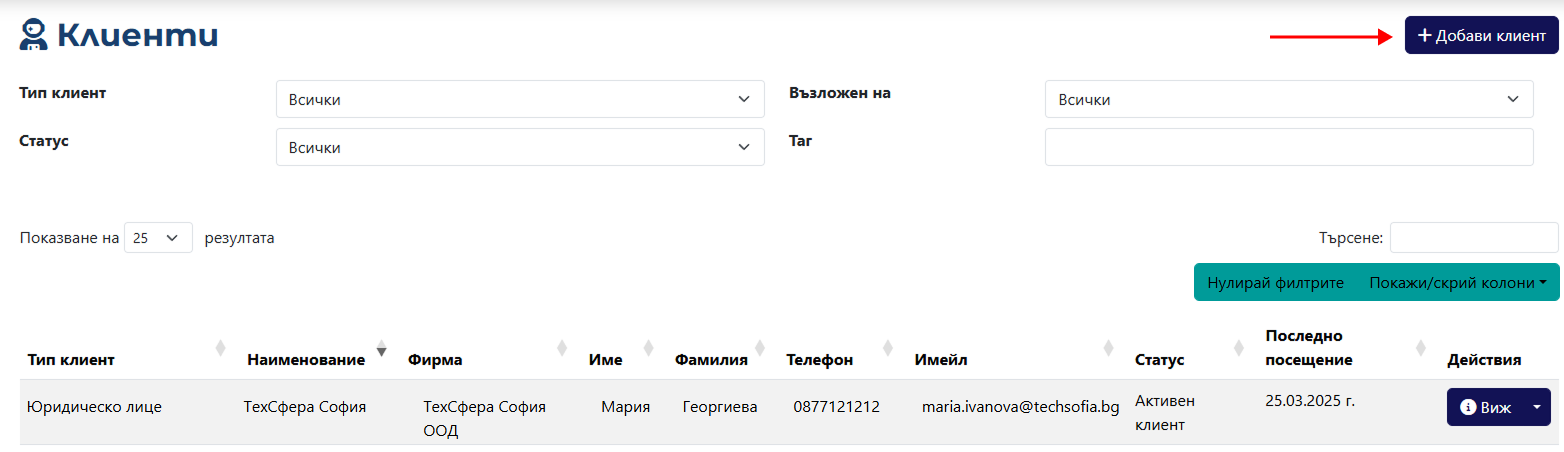
Task: Open the results-per-page dropdown showing 25
Action: [158, 238]
